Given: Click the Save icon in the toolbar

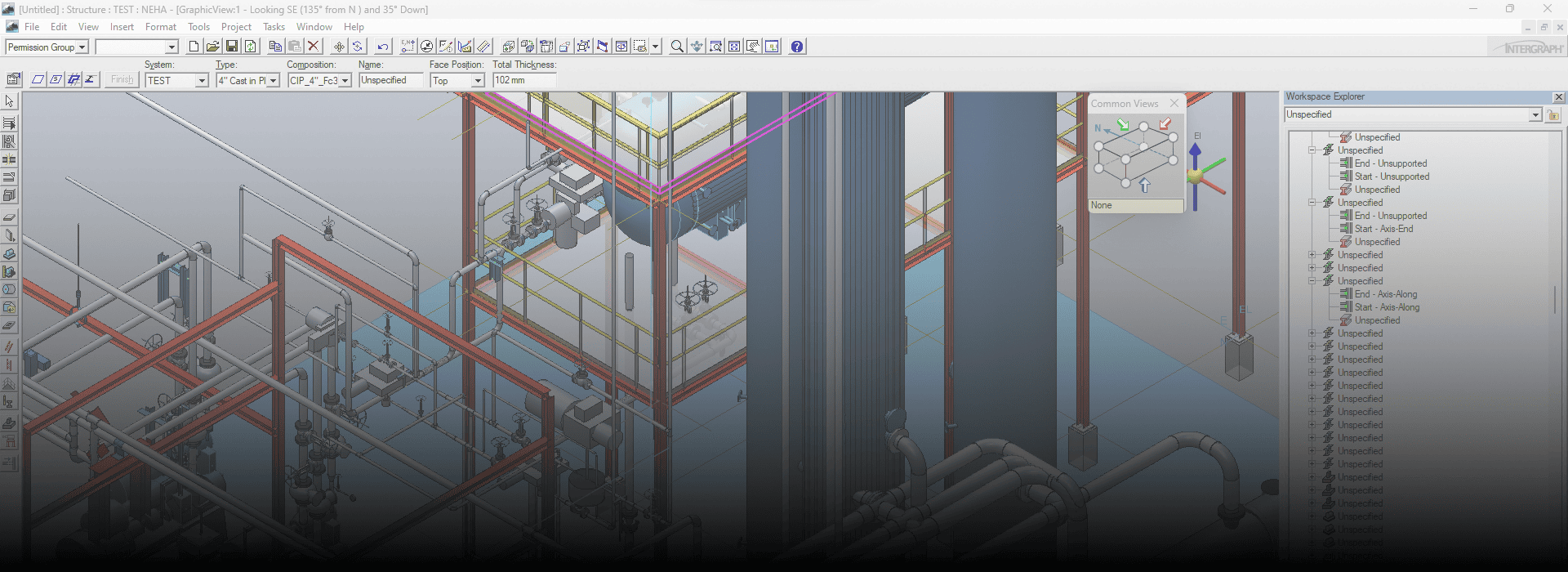Looking at the screenshot, I should [x=232, y=47].
